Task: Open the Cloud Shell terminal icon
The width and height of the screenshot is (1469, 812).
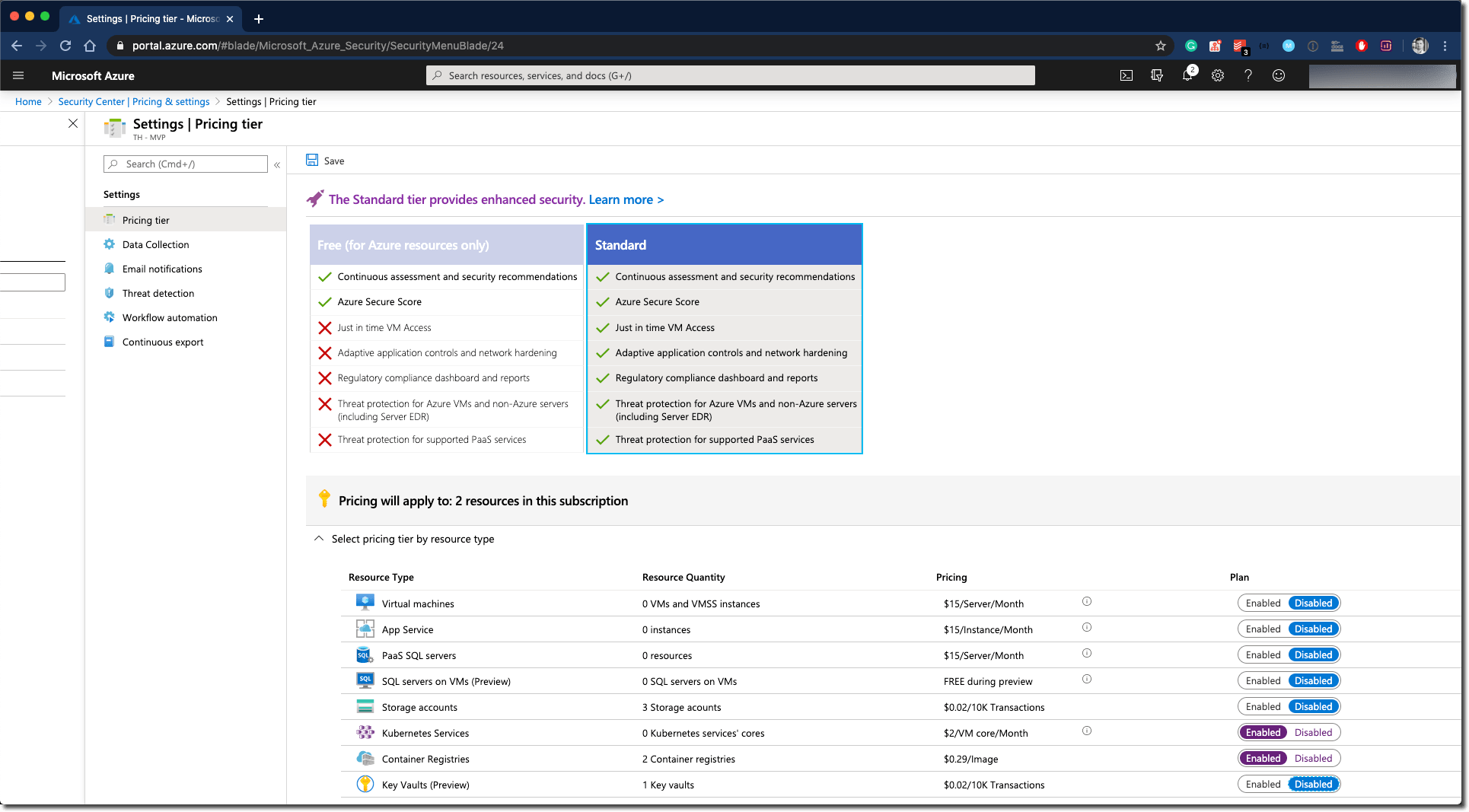Action: pyautogui.click(x=1126, y=75)
